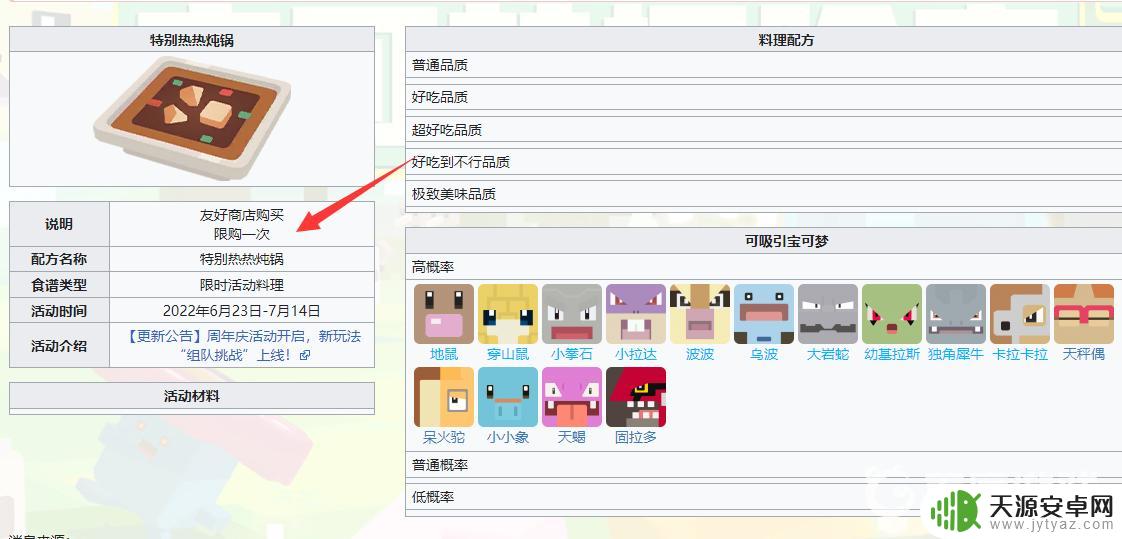Click the 小拳石 Pokémon icon
The width and height of the screenshot is (1122, 539).
click(572, 314)
